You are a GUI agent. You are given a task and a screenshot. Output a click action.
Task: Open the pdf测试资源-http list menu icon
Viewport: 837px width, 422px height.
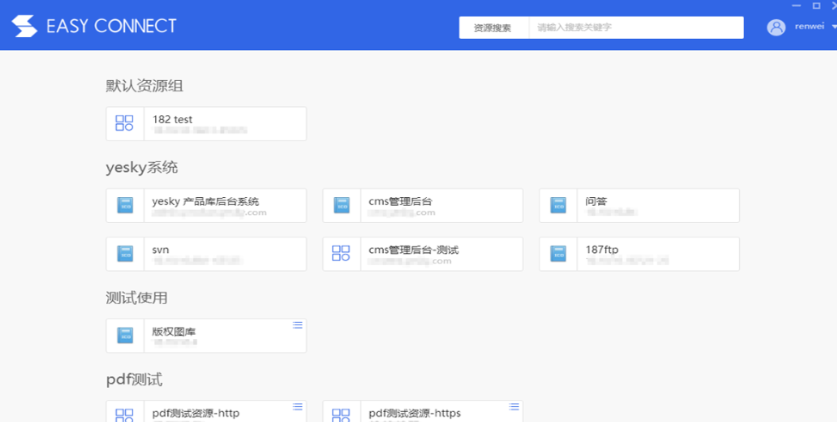(297, 407)
